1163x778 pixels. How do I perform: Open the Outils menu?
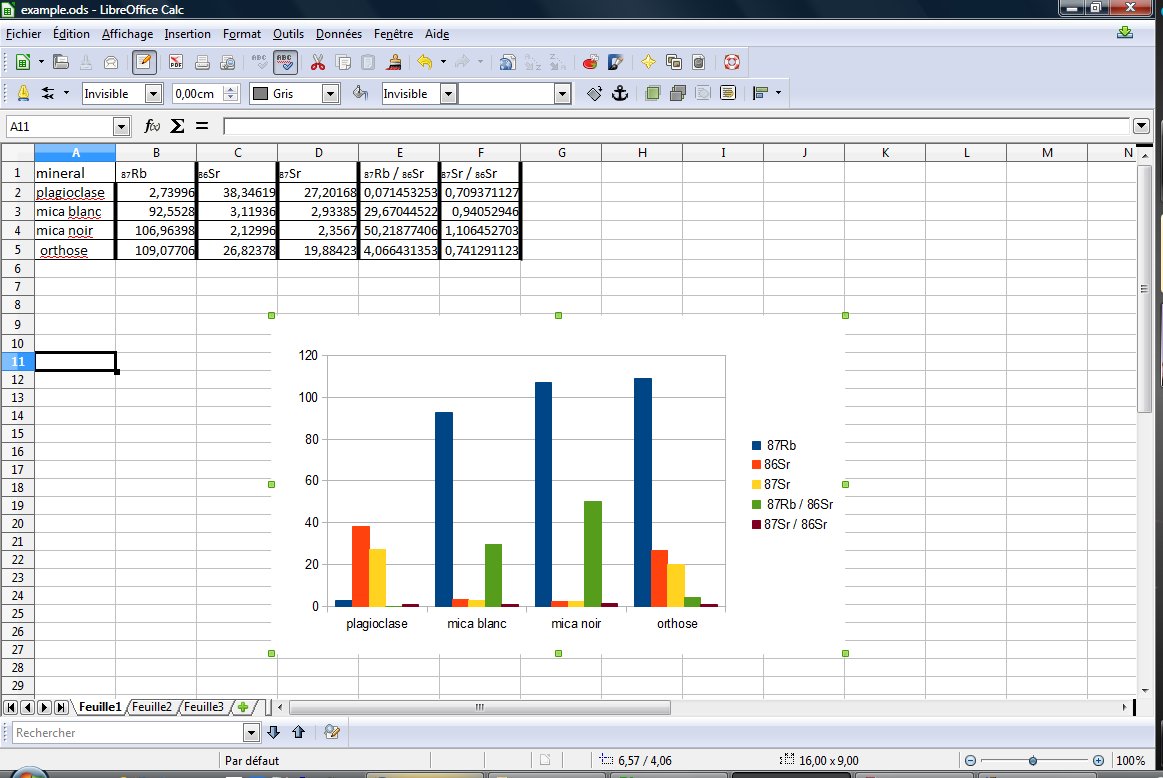tap(289, 34)
